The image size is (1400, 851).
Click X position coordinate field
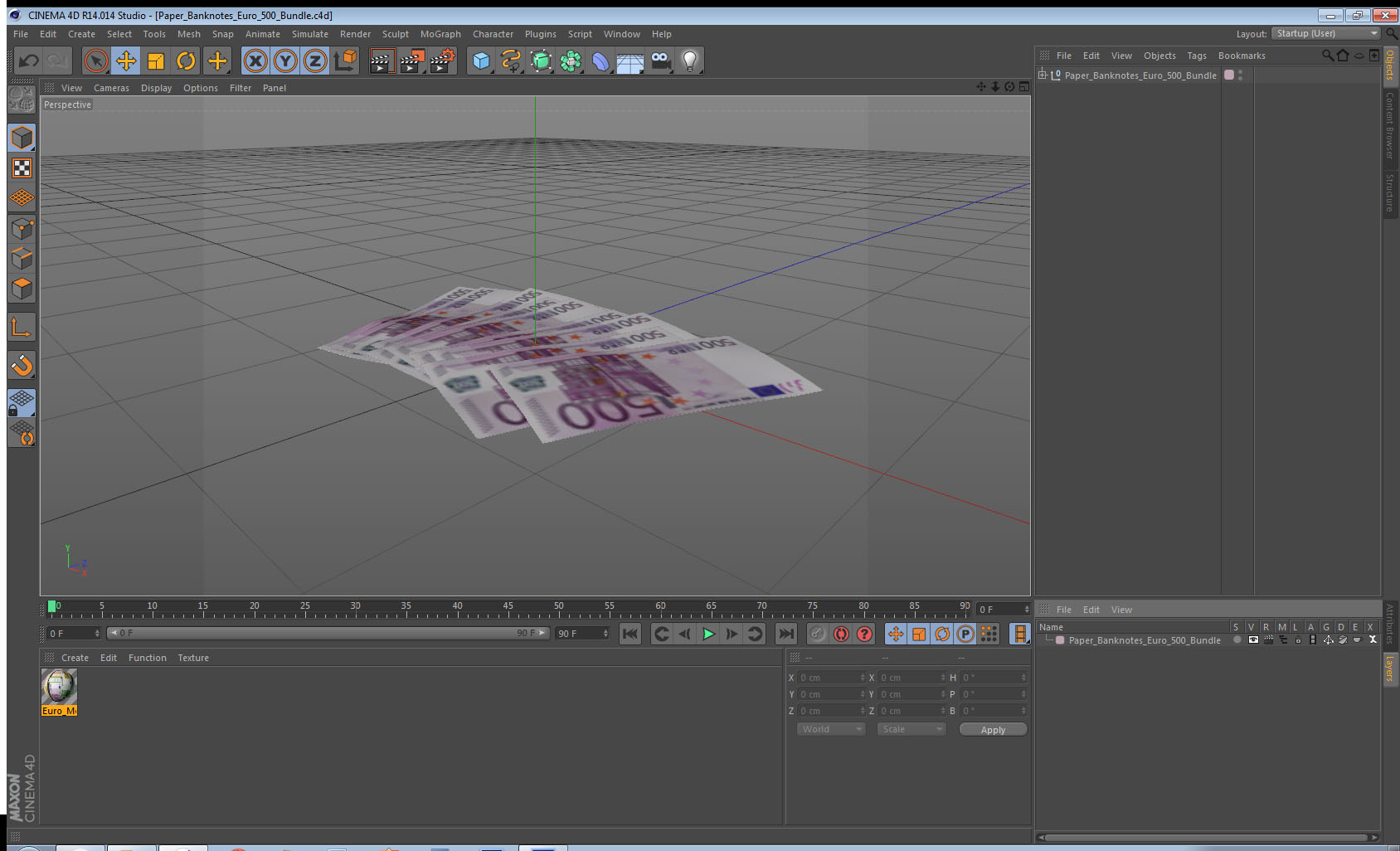pos(831,678)
